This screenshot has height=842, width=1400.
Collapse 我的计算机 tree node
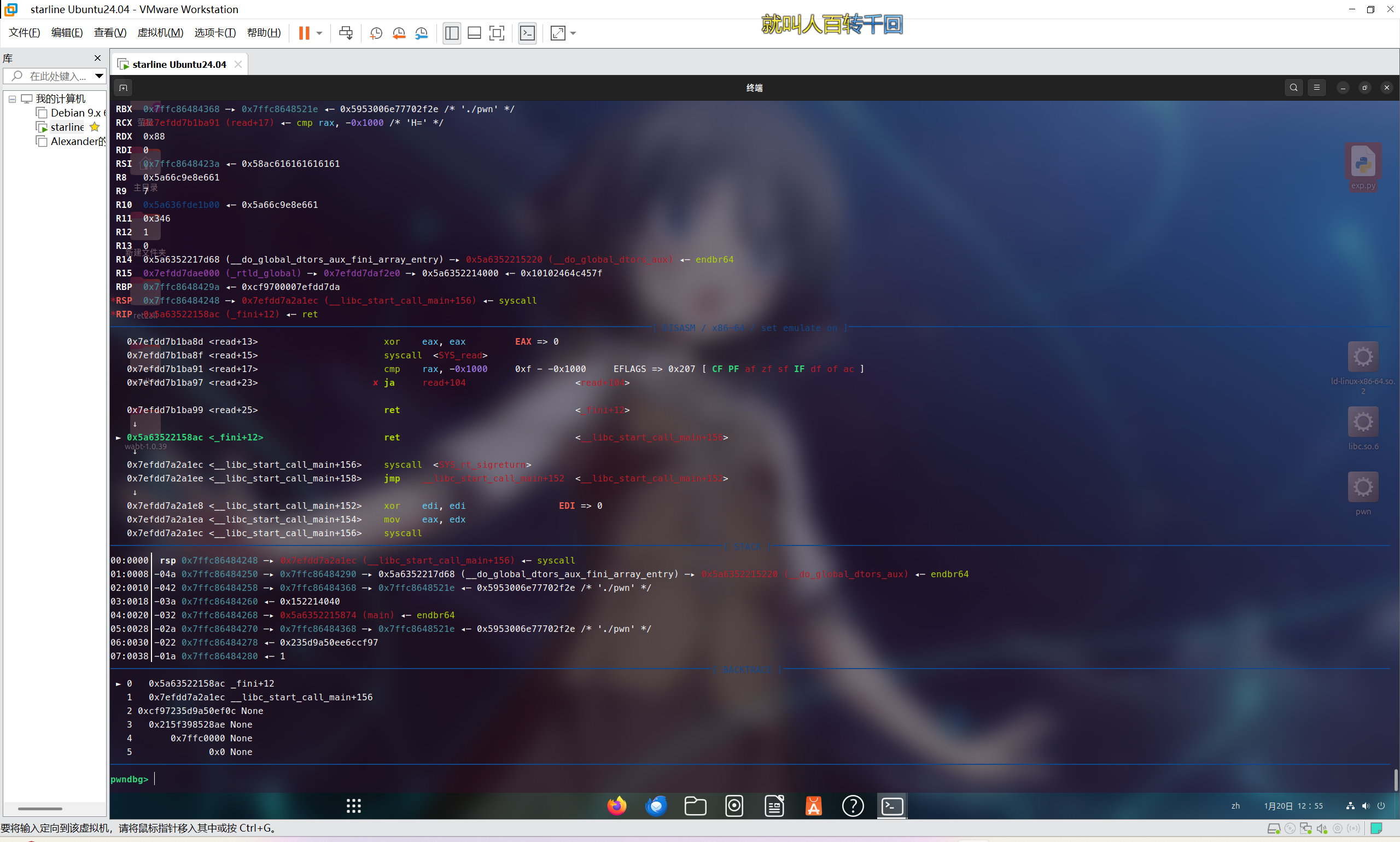(12, 98)
